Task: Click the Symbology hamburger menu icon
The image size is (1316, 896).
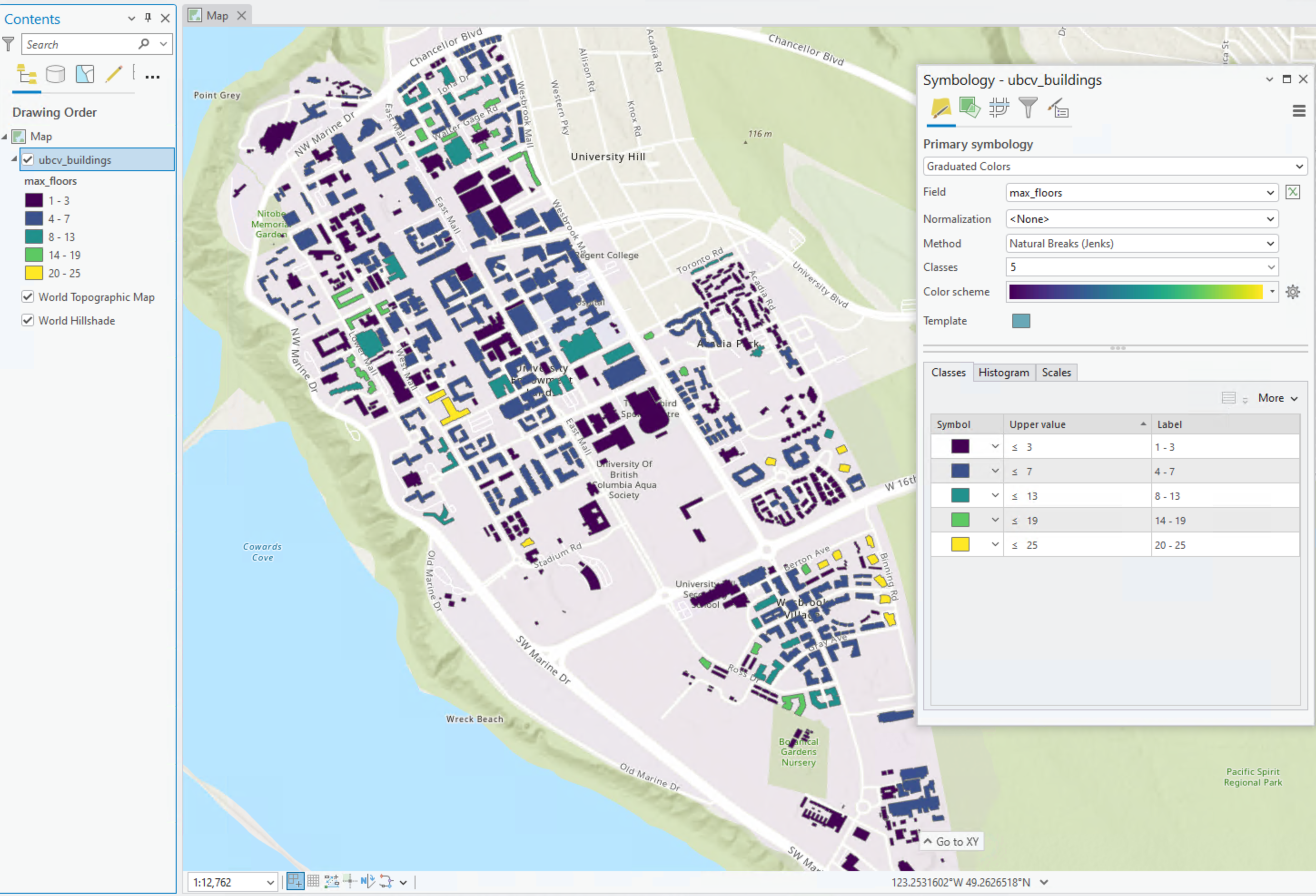Action: pyautogui.click(x=1299, y=111)
